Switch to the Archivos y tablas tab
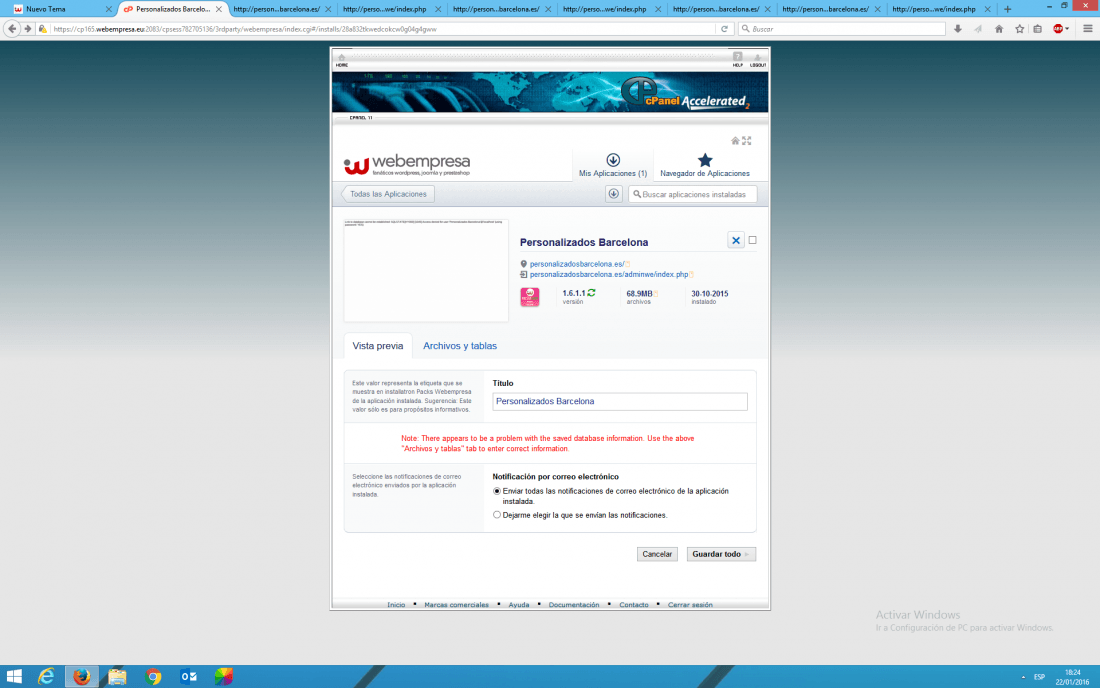This screenshot has height=688, width=1100. 460,346
